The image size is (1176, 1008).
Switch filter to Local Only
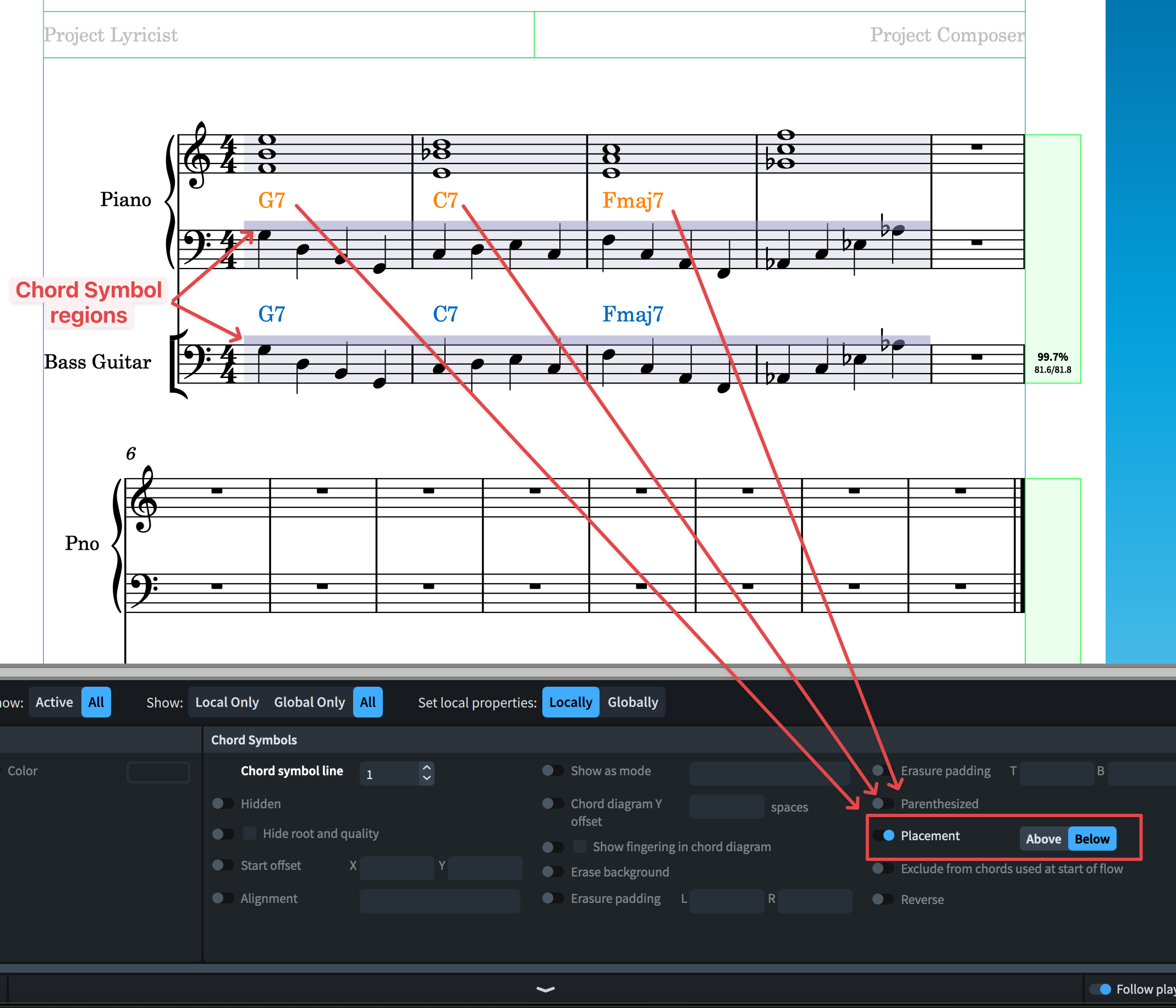227,703
